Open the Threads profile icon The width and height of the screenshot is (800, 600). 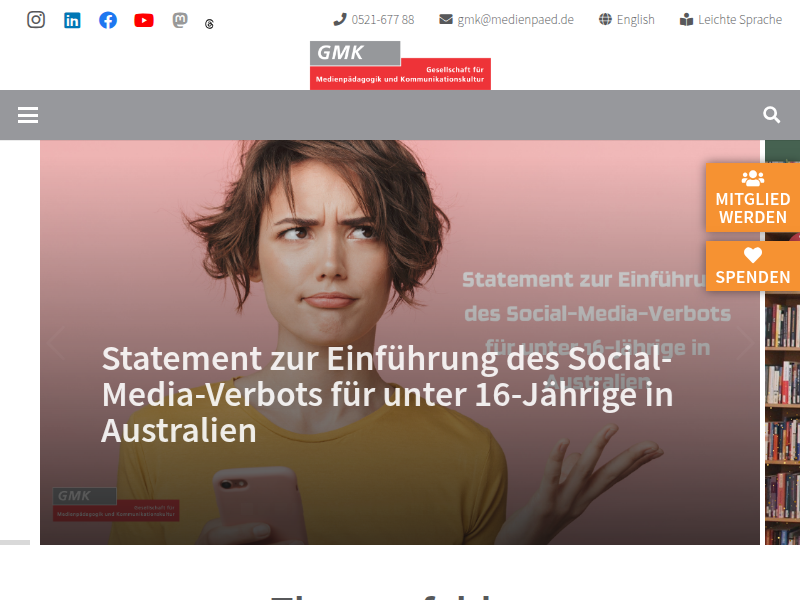[x=209, y=24]
